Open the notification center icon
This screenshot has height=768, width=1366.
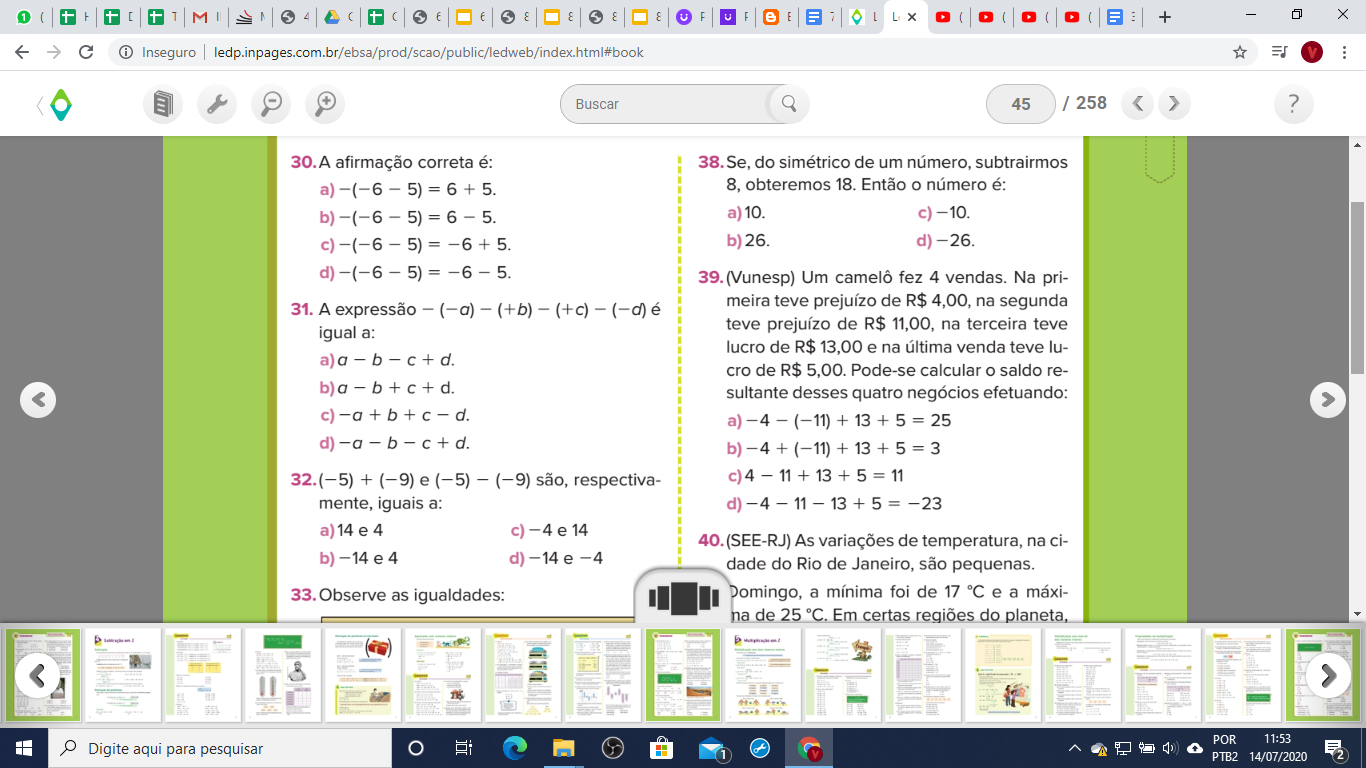[x=1333, y=748]
